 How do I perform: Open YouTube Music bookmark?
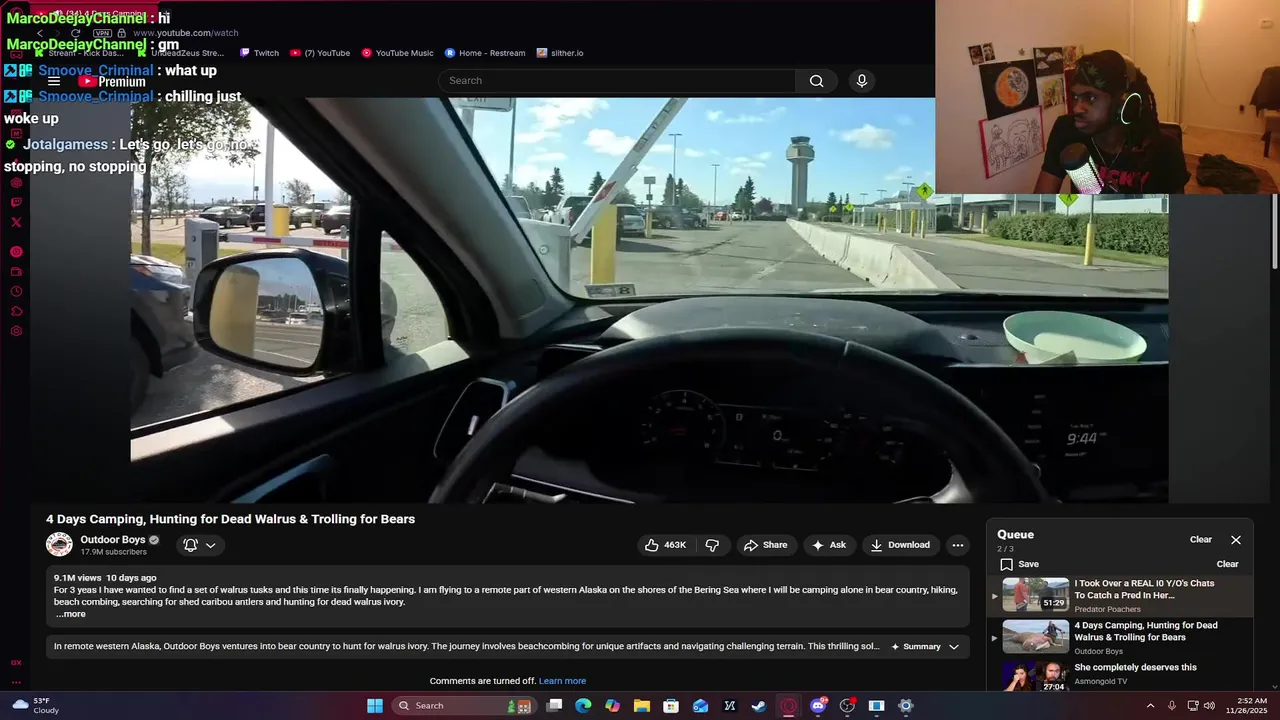click(398, 53)
